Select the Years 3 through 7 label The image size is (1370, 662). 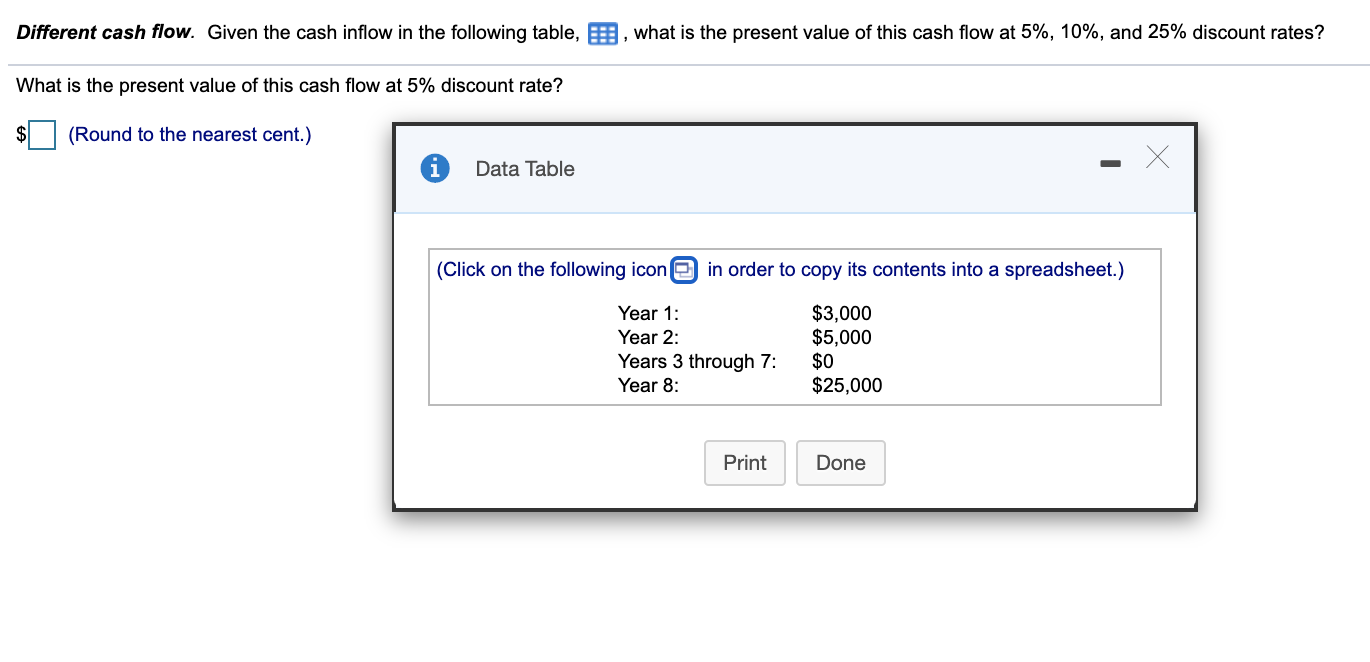[x=696, y=361]
